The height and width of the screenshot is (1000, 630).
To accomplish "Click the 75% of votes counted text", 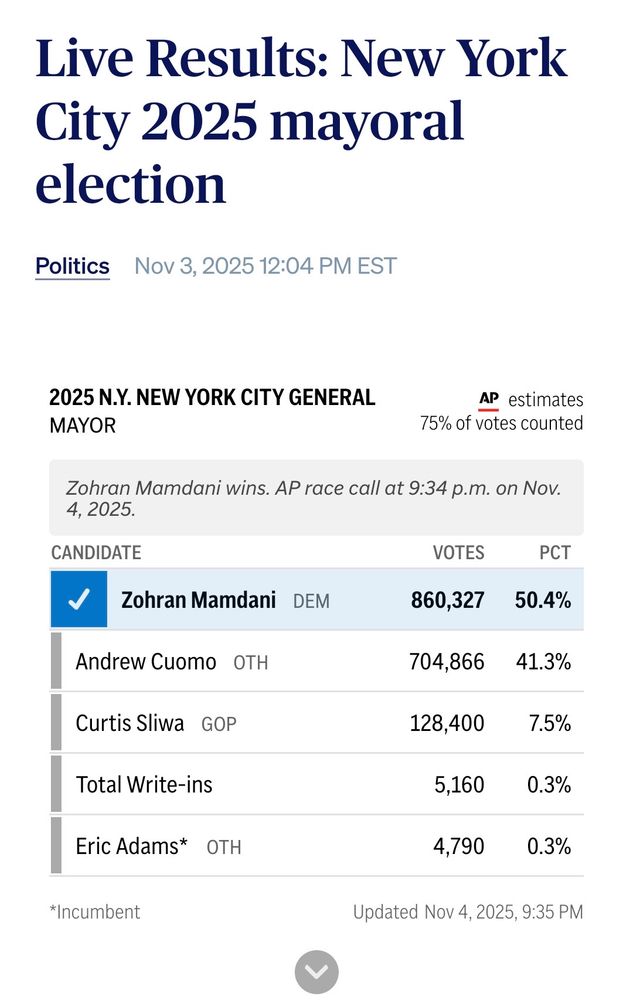I will [x=501, y=424].
